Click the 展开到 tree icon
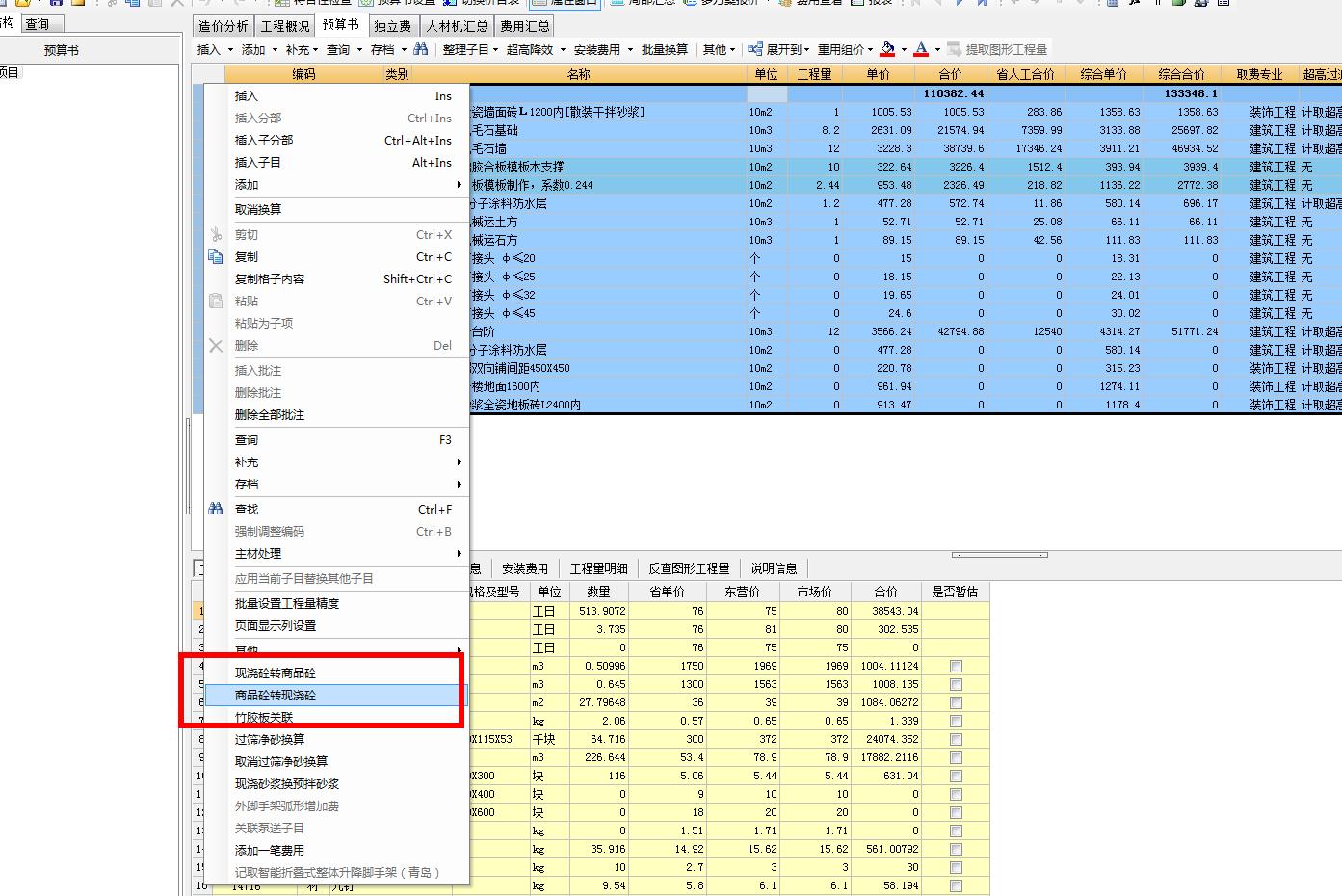The height and width of the screenshot is (896, 1342). (x=756, y=49)
